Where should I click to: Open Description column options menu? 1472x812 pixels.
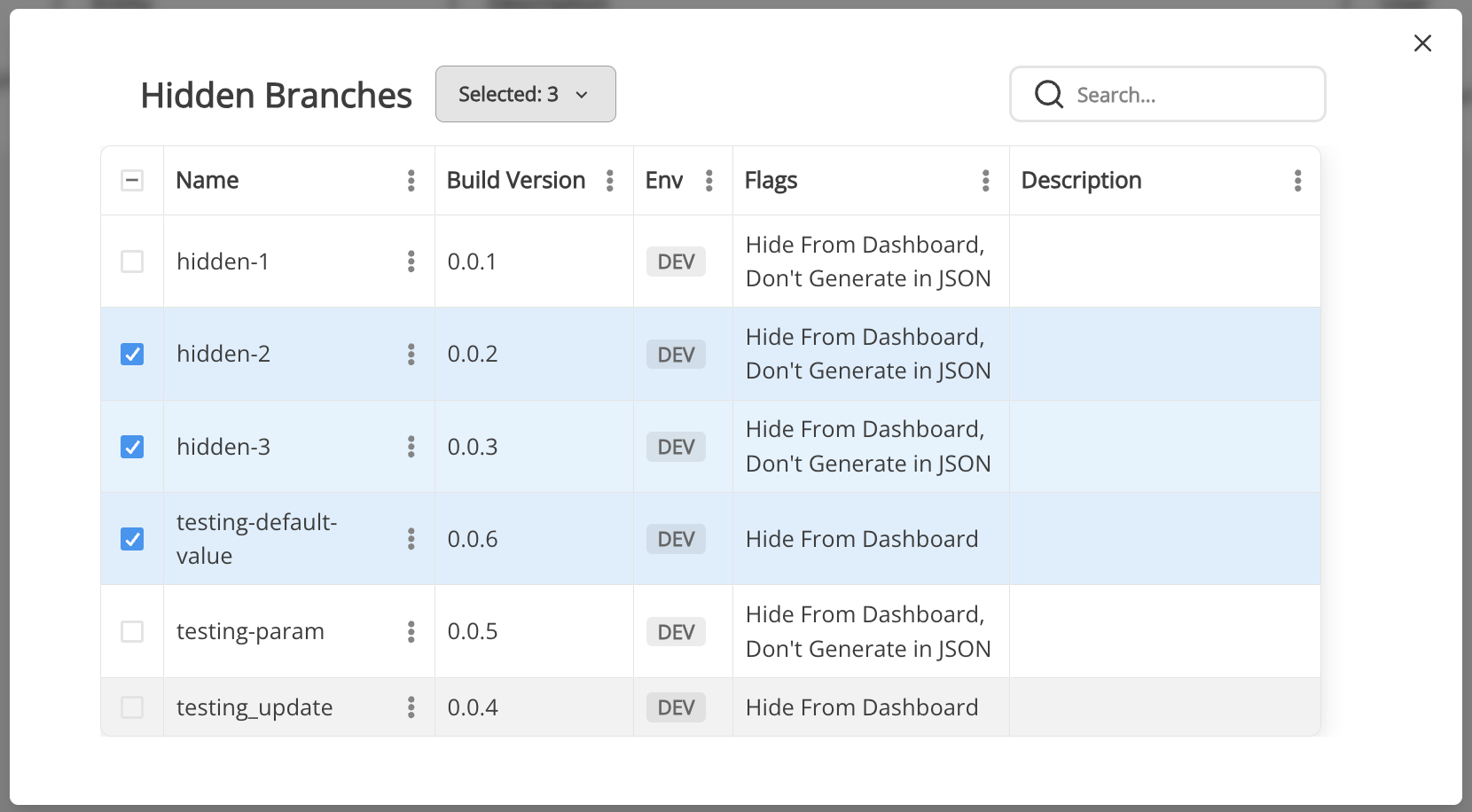(x=1297, y=181)
